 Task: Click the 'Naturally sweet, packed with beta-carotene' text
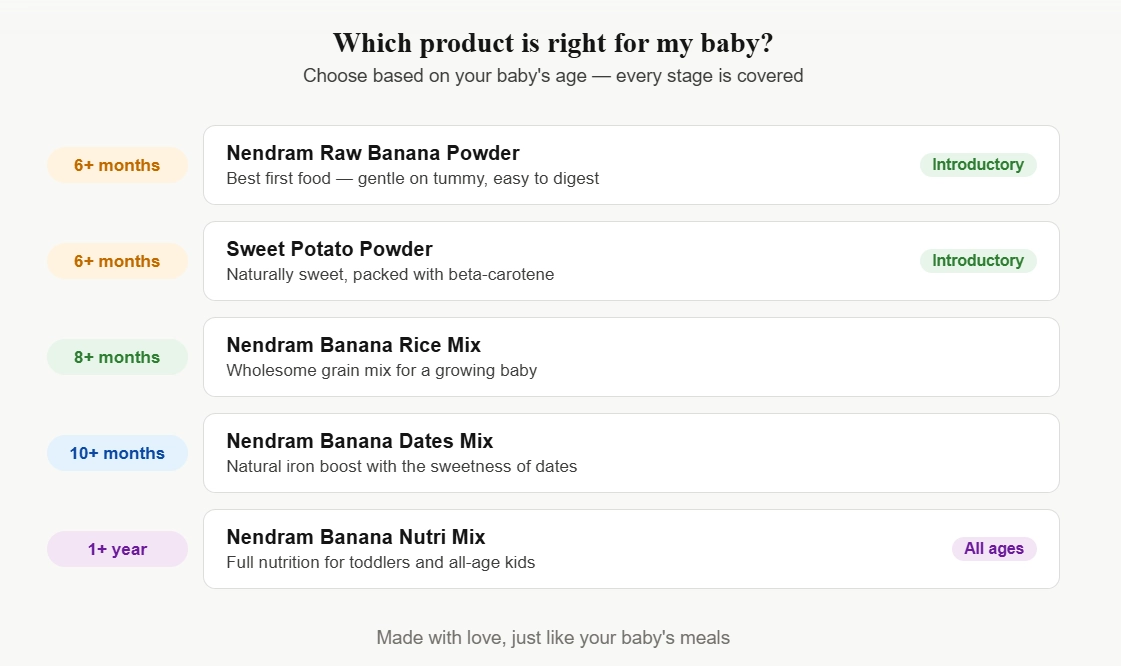[390, 275]
